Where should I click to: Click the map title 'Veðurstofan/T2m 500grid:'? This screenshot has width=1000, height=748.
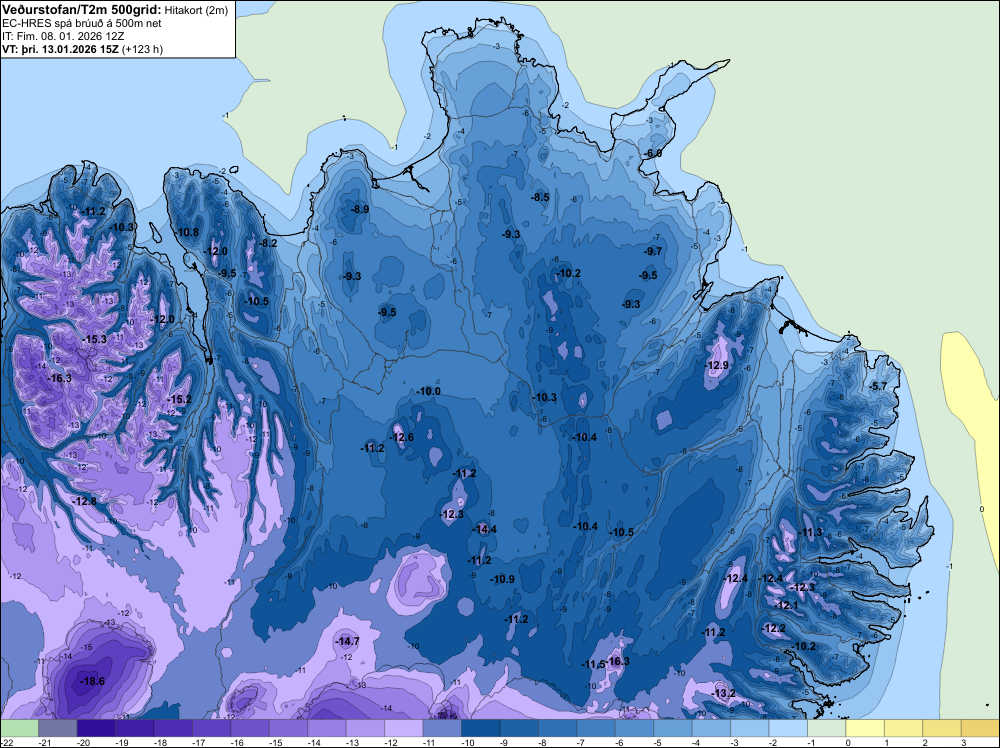(82, 9)
